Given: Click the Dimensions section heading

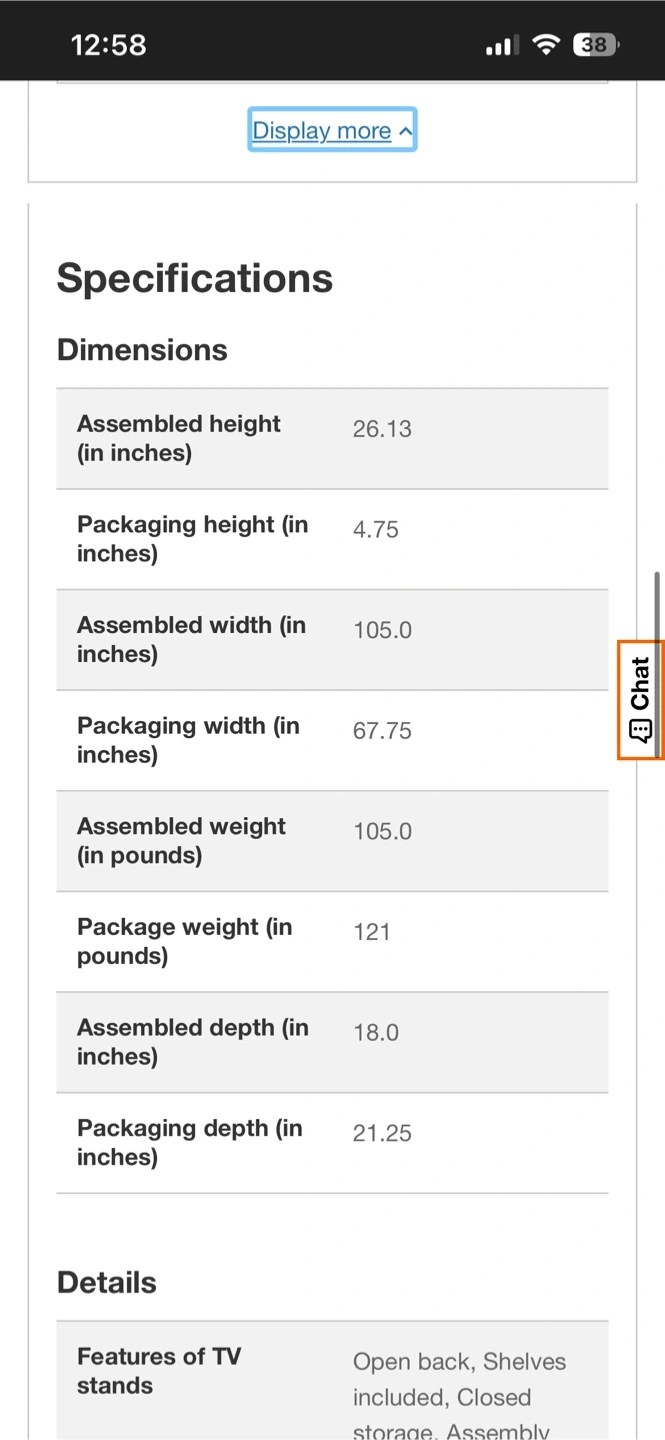Looking at the screenshot, I should coord(142,350).
